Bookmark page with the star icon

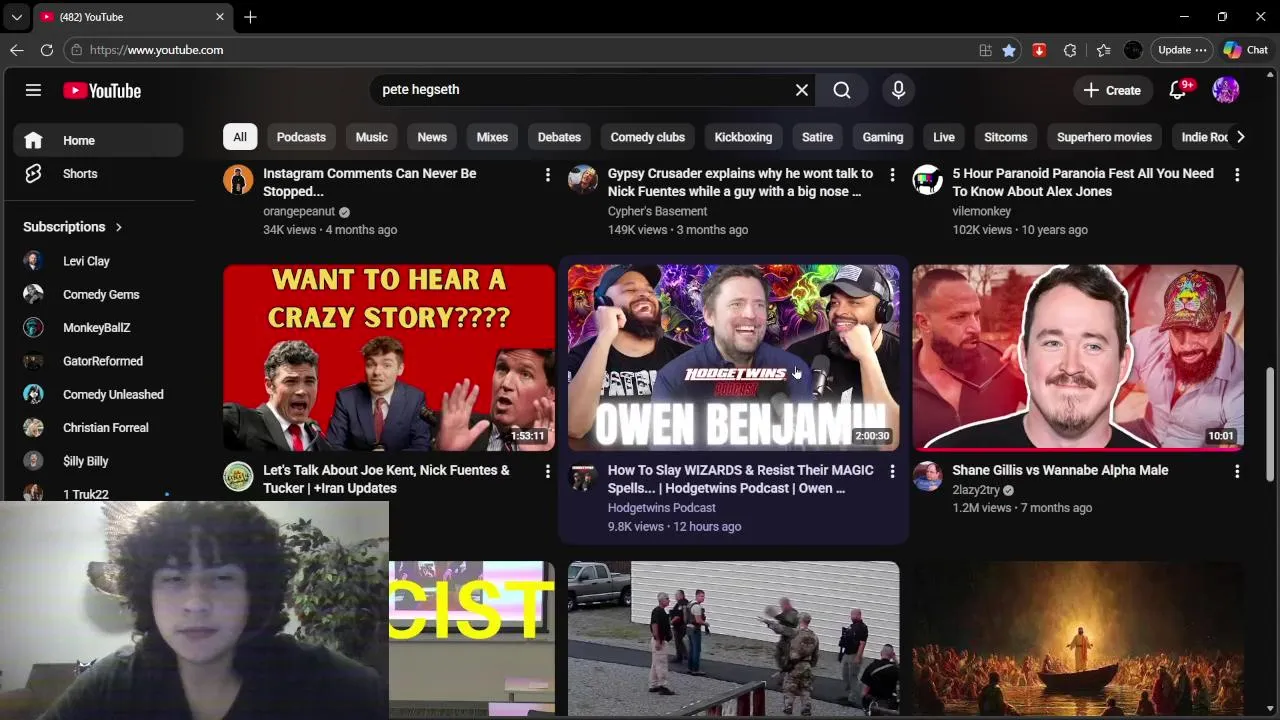[1009, 50]
